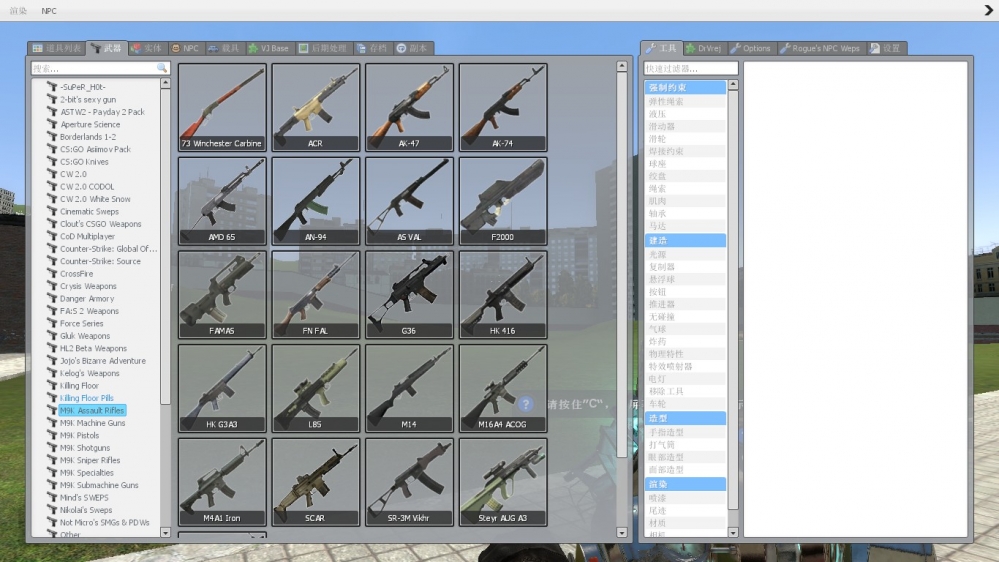The height and width of the screenshot is (562, 999).
Task: Select M9K Pistols category
Action: [x=80, y=435]
